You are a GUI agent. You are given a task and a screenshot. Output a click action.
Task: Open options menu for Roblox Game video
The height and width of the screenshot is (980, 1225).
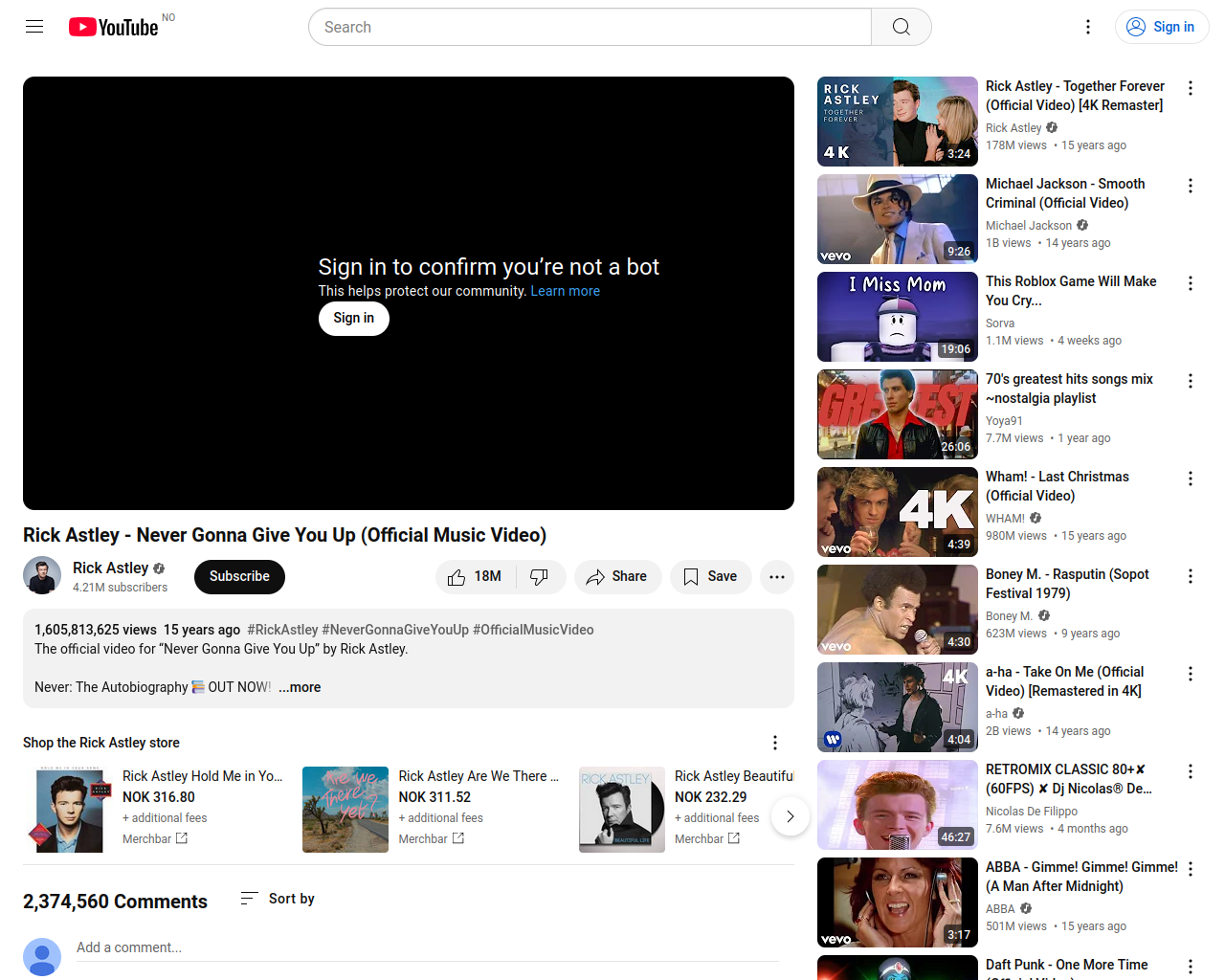(x=1191, y=283)
